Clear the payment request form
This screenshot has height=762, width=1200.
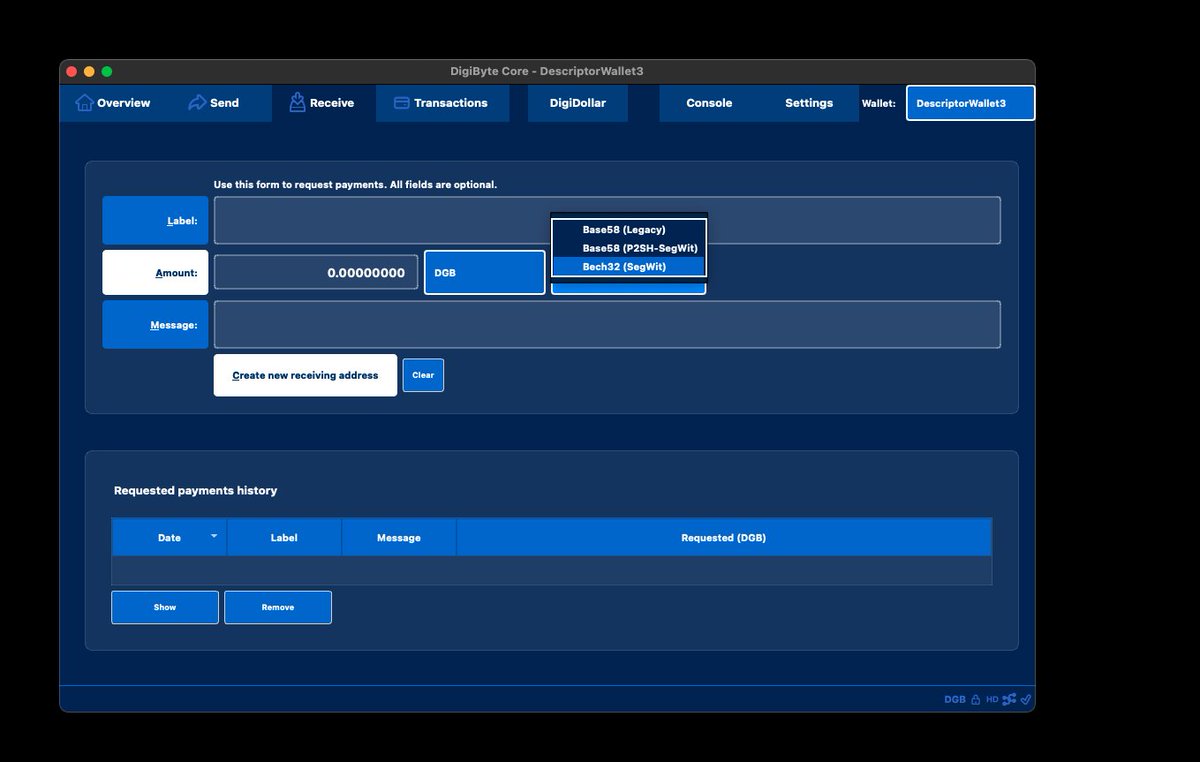pos(422,375)
